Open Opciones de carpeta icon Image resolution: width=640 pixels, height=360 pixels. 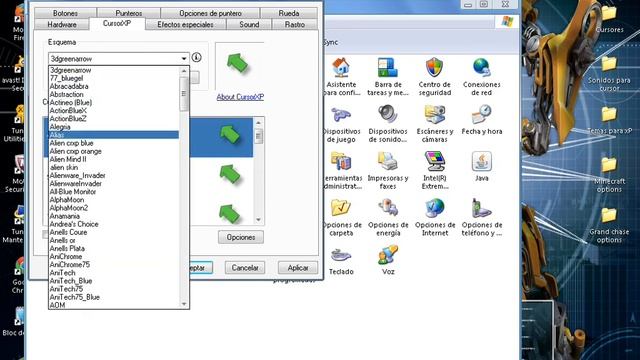pyautogui.click(x=341, y=208)
